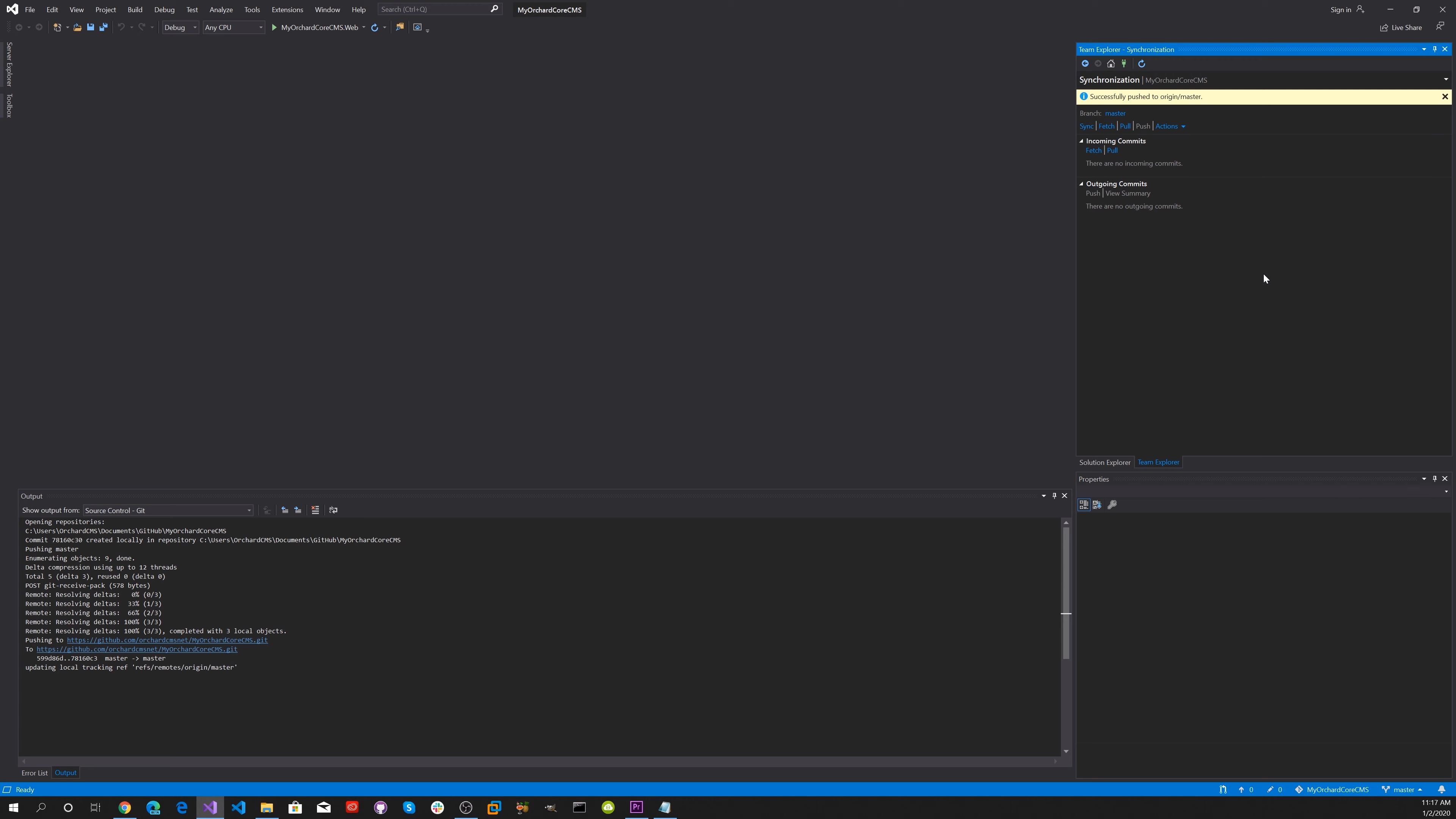1456x819 pixels.
Task: Go back in Team Explorer
Action: [x=1085, y=63]
